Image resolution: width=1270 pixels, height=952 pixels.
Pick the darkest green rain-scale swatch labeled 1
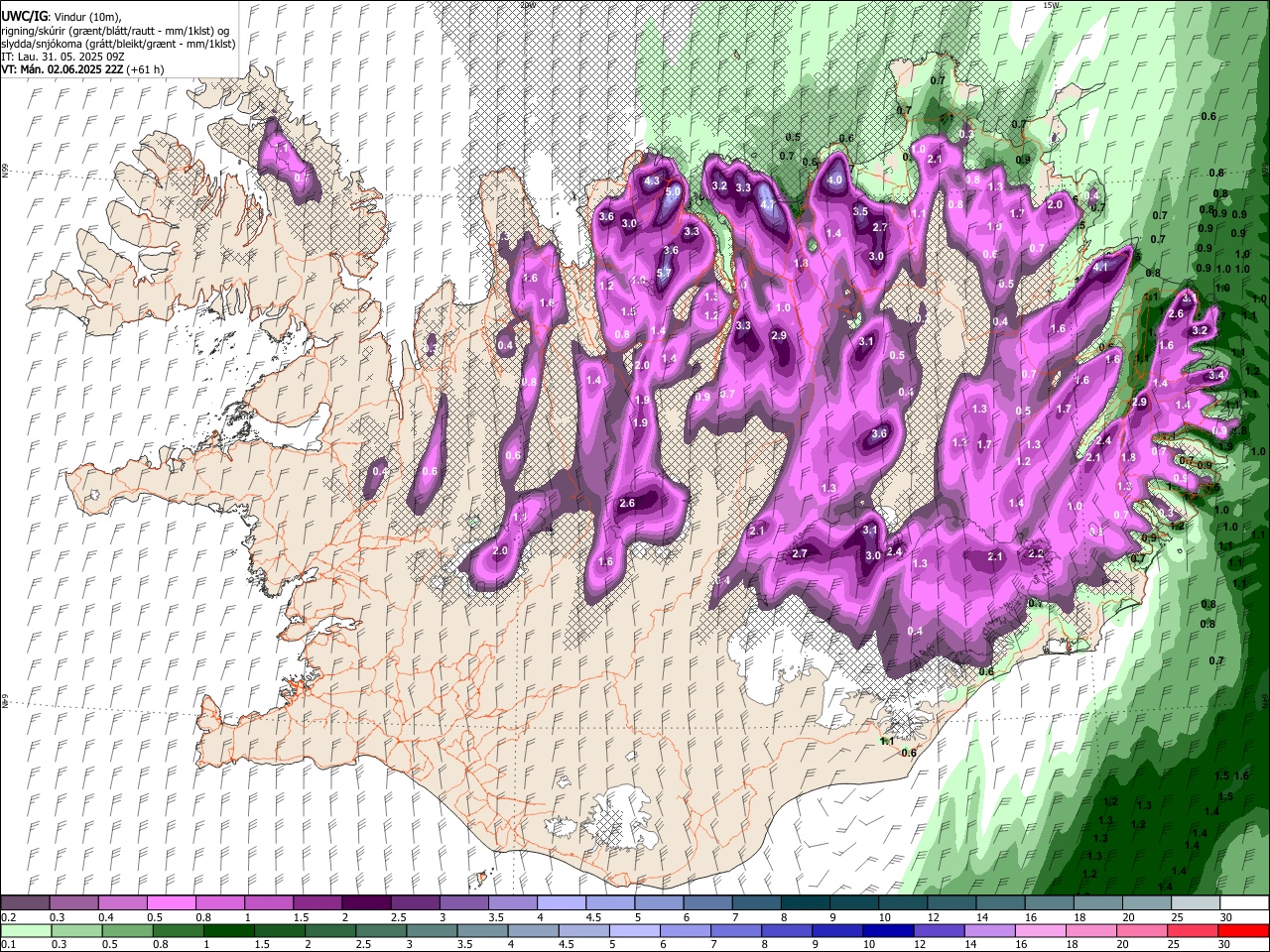229,931
